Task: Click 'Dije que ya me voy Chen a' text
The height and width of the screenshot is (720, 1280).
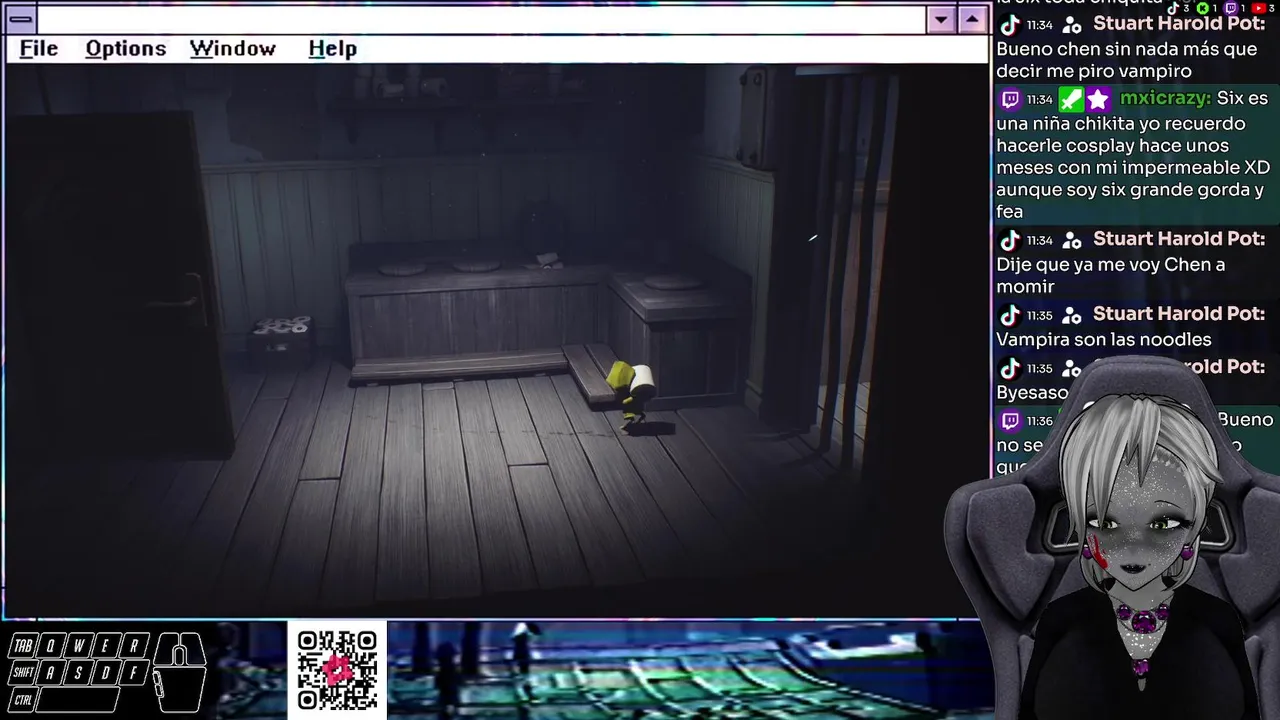Action: pyautogui.click(x=1111, y=265)
